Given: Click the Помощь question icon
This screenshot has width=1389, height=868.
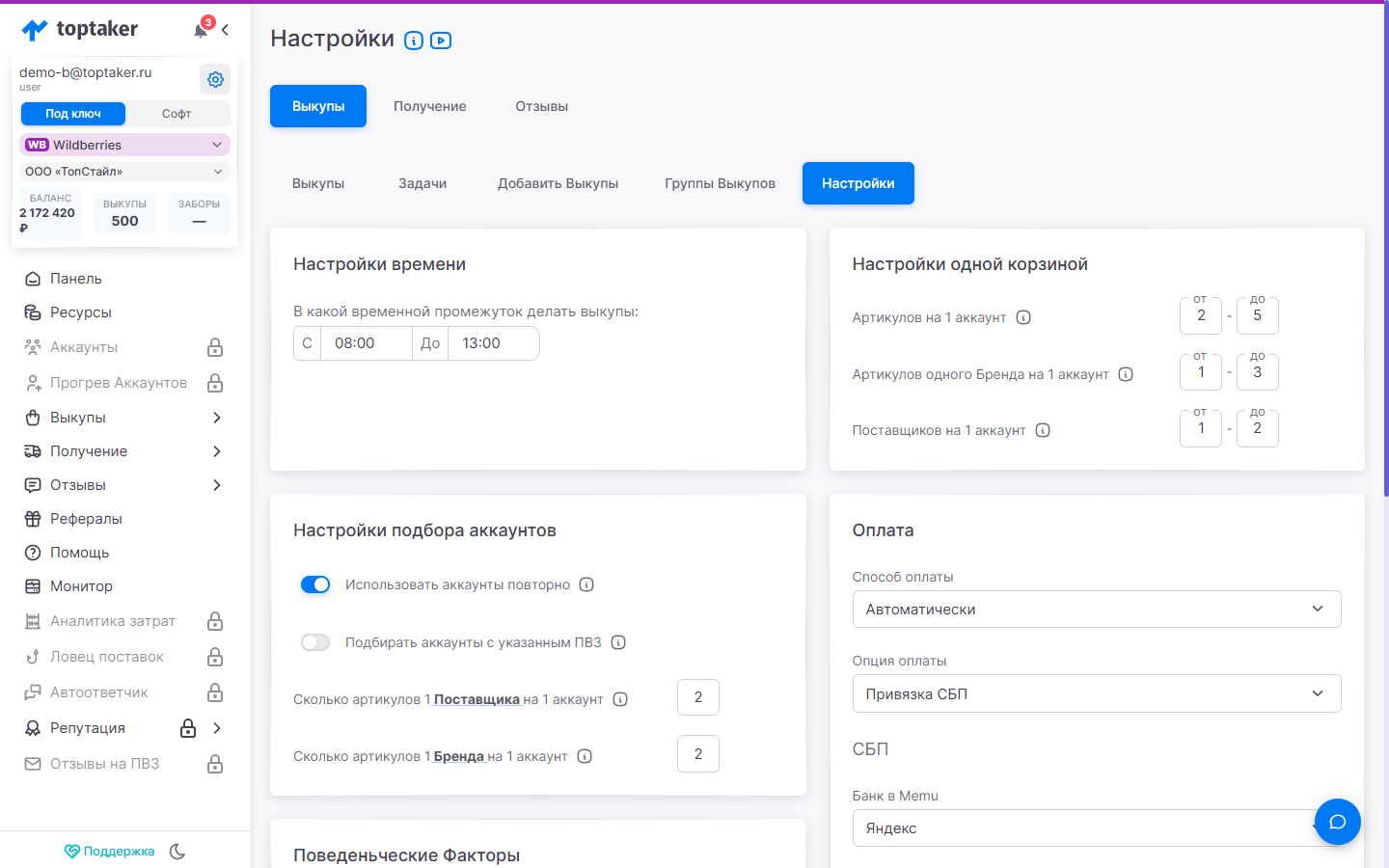Looking at the screenshot, I should (33, 553).
